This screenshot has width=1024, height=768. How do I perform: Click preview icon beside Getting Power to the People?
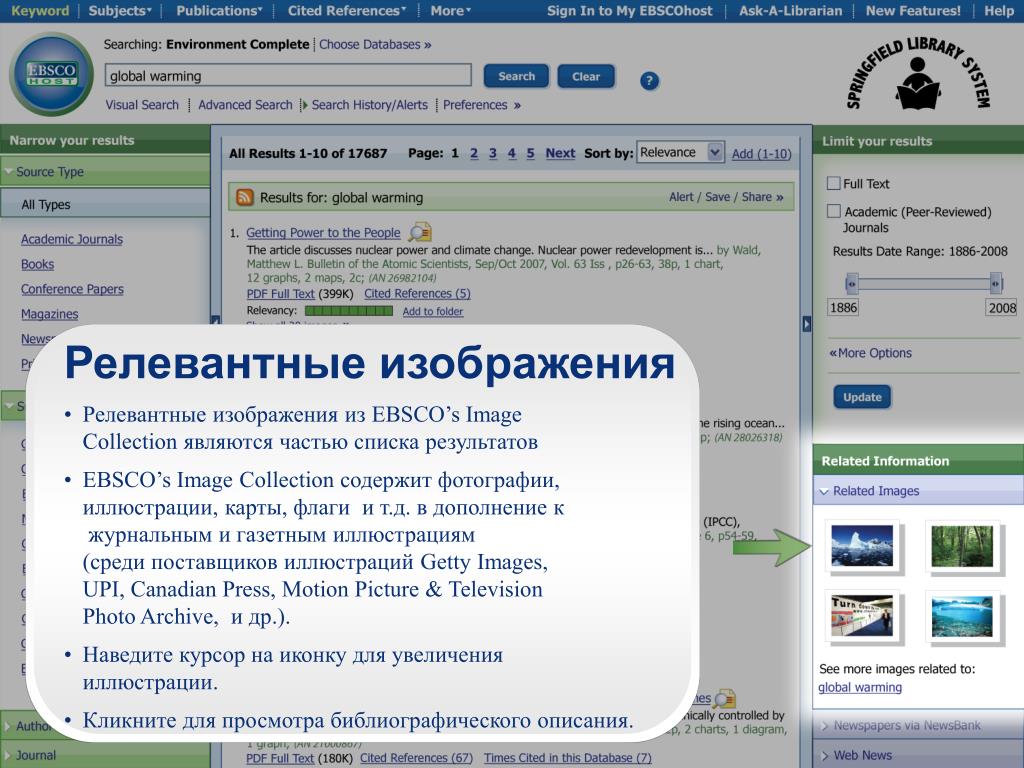coord(420,232)
